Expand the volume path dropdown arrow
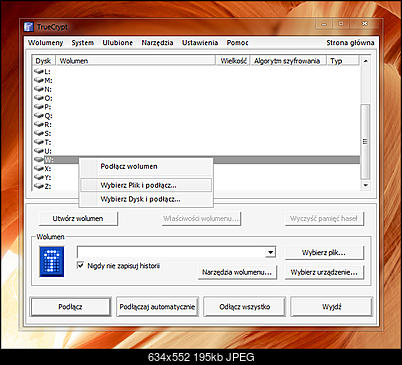The width and height of the screenshot is (402, 365). tap(270, 252)
